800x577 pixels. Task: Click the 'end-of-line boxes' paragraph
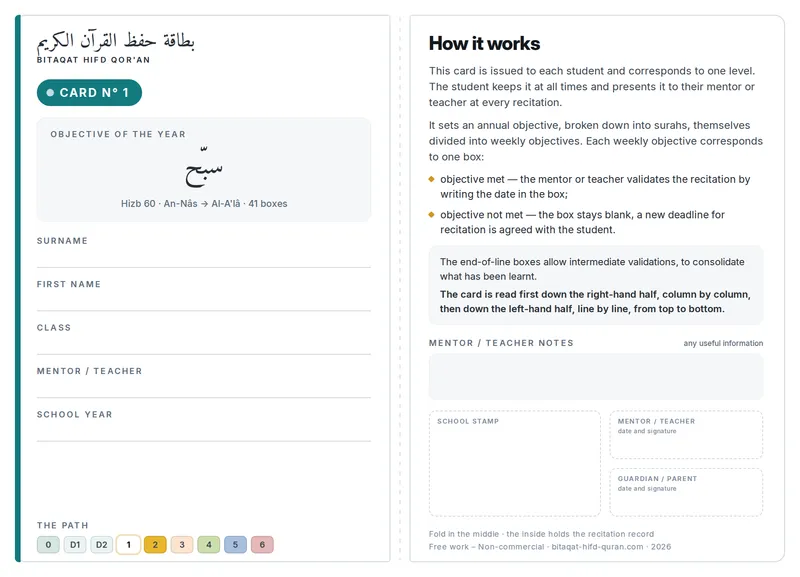(592, 269)
